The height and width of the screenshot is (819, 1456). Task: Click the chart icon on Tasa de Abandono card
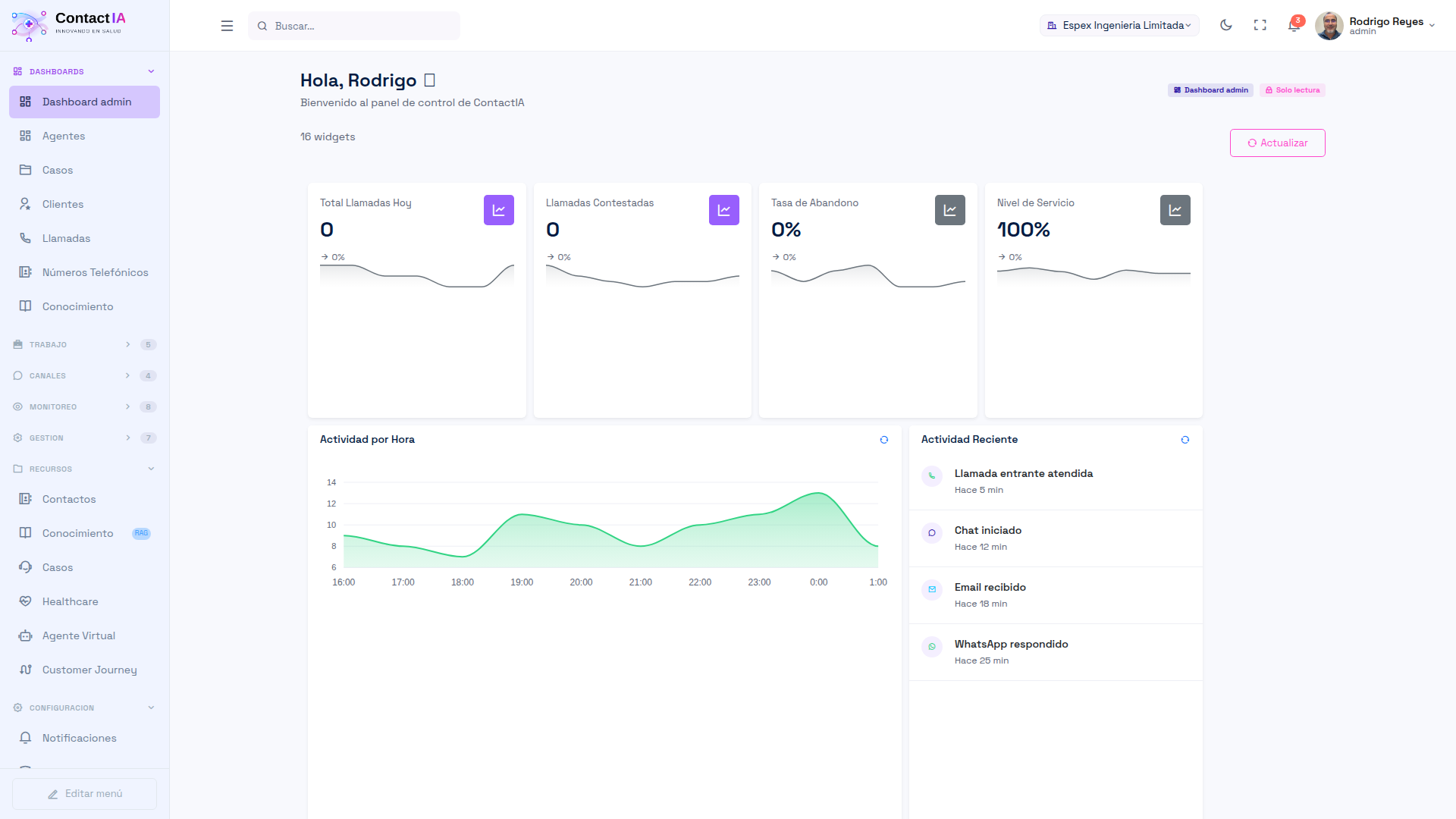pos(949,210)
